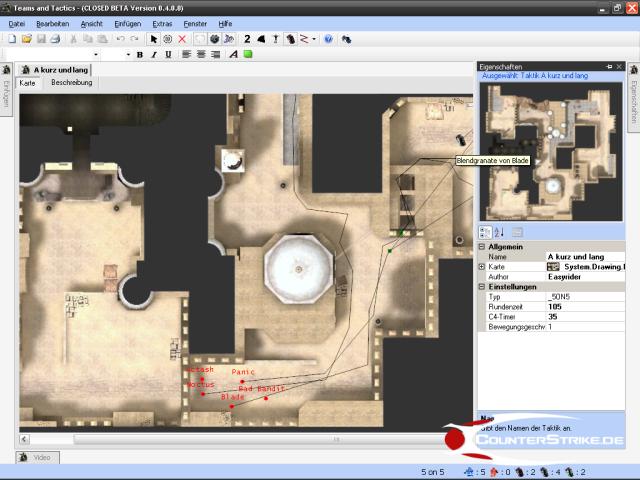The width and height of the screenshot is (640, 480).
Task: Switch to the Beschreibung tab
Action: point(72,83)
